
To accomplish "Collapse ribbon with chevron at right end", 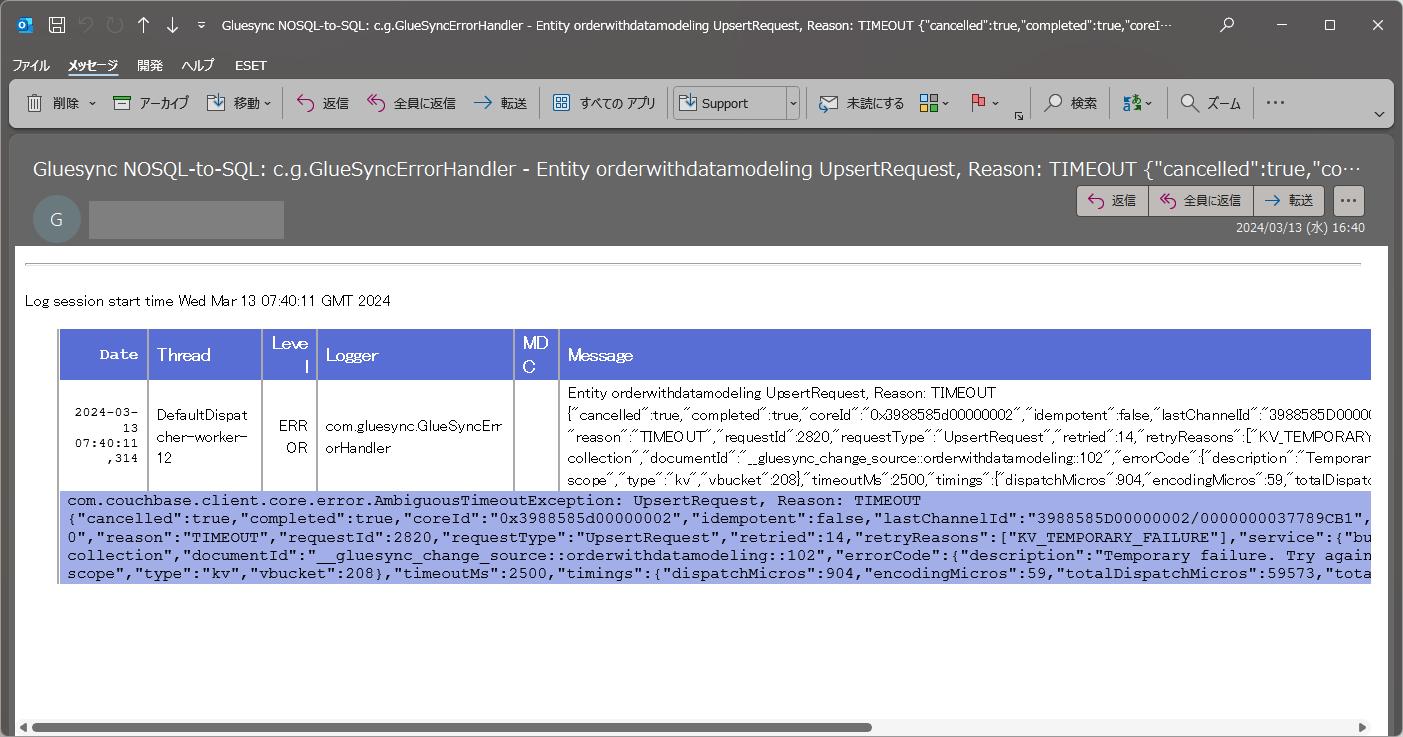I will coord(1380,114).
